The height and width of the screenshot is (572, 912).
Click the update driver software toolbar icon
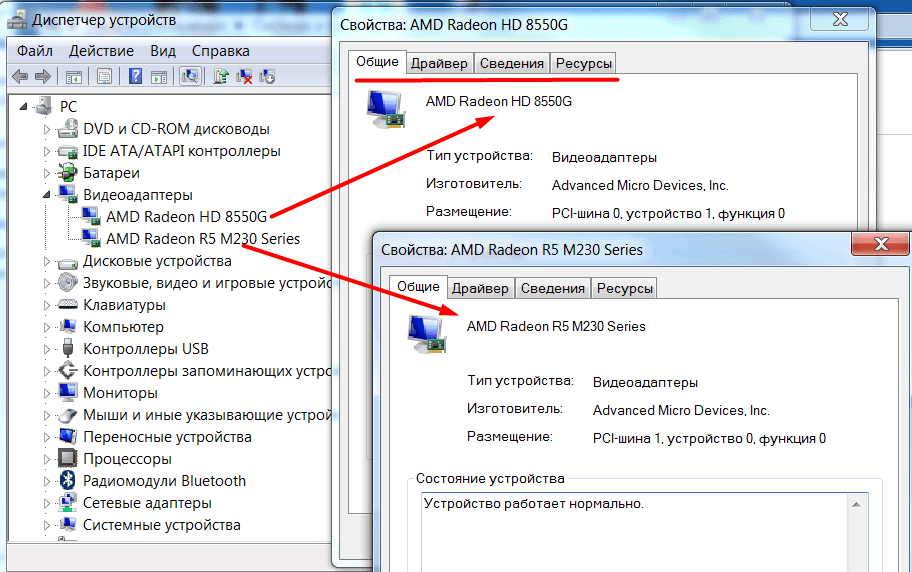click(x=221, y=76)
